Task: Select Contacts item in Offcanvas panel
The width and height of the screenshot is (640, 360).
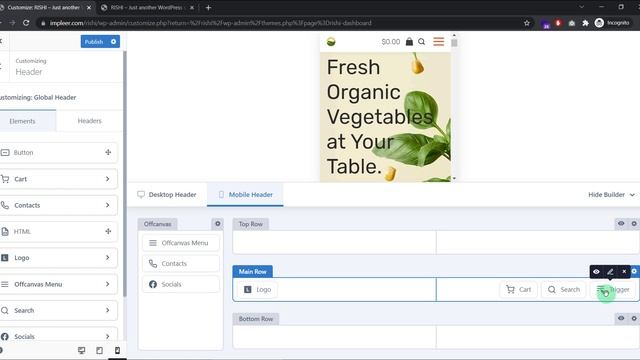Action: coord(181,264)
